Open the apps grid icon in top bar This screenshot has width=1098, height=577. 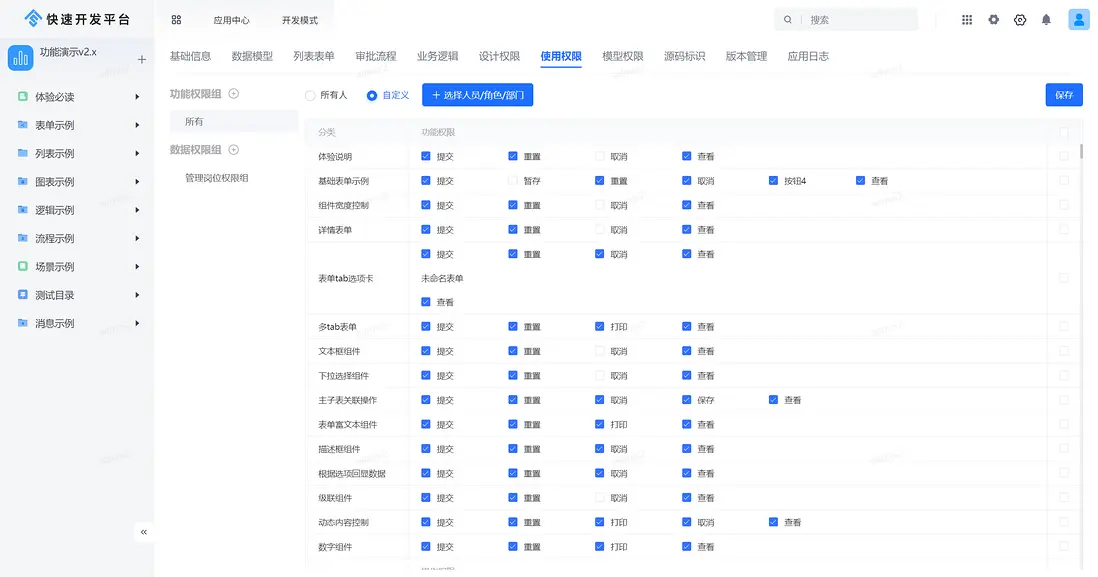point(966,20)
